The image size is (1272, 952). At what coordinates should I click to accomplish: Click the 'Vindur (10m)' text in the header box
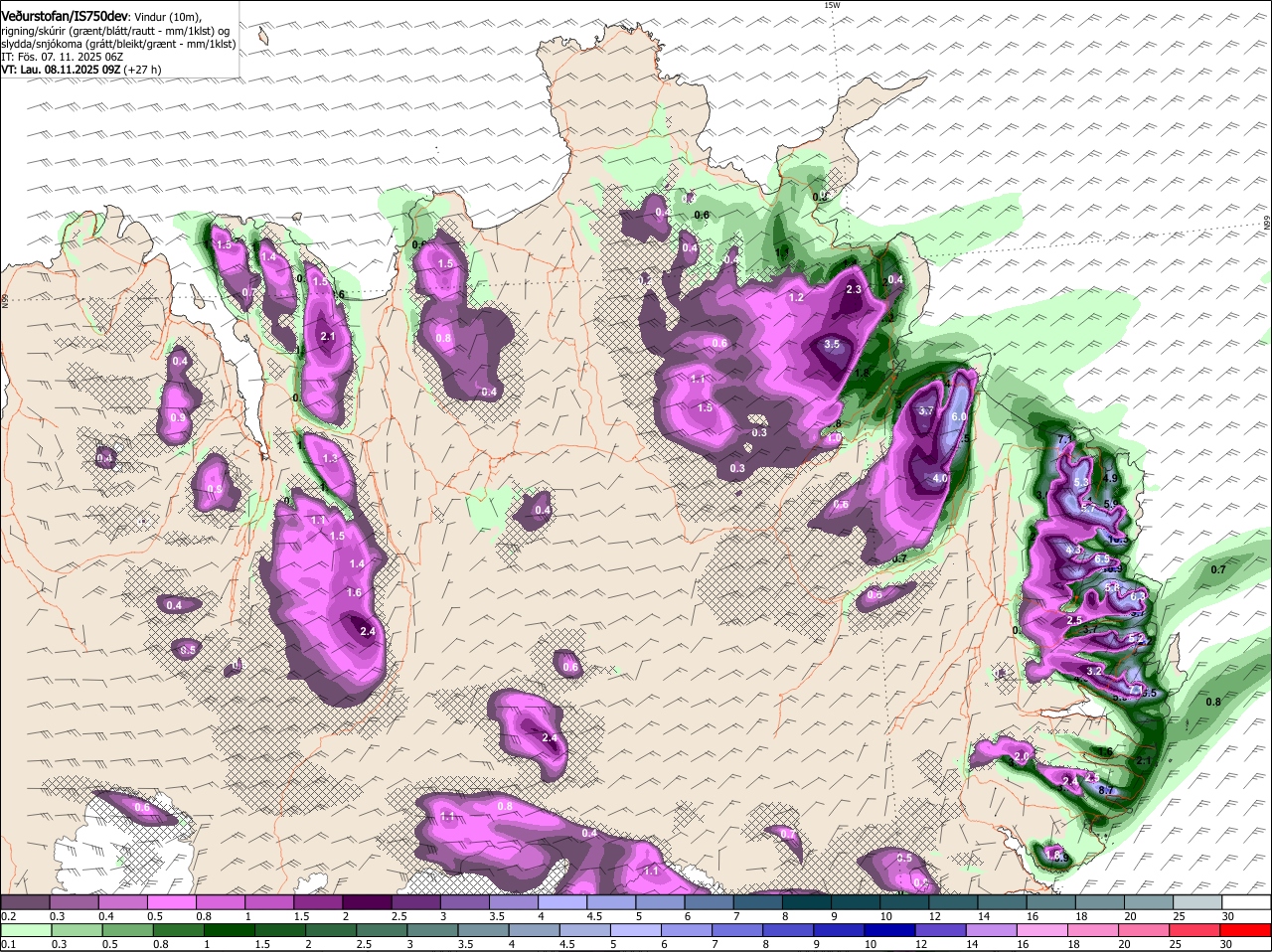(167, 17)
